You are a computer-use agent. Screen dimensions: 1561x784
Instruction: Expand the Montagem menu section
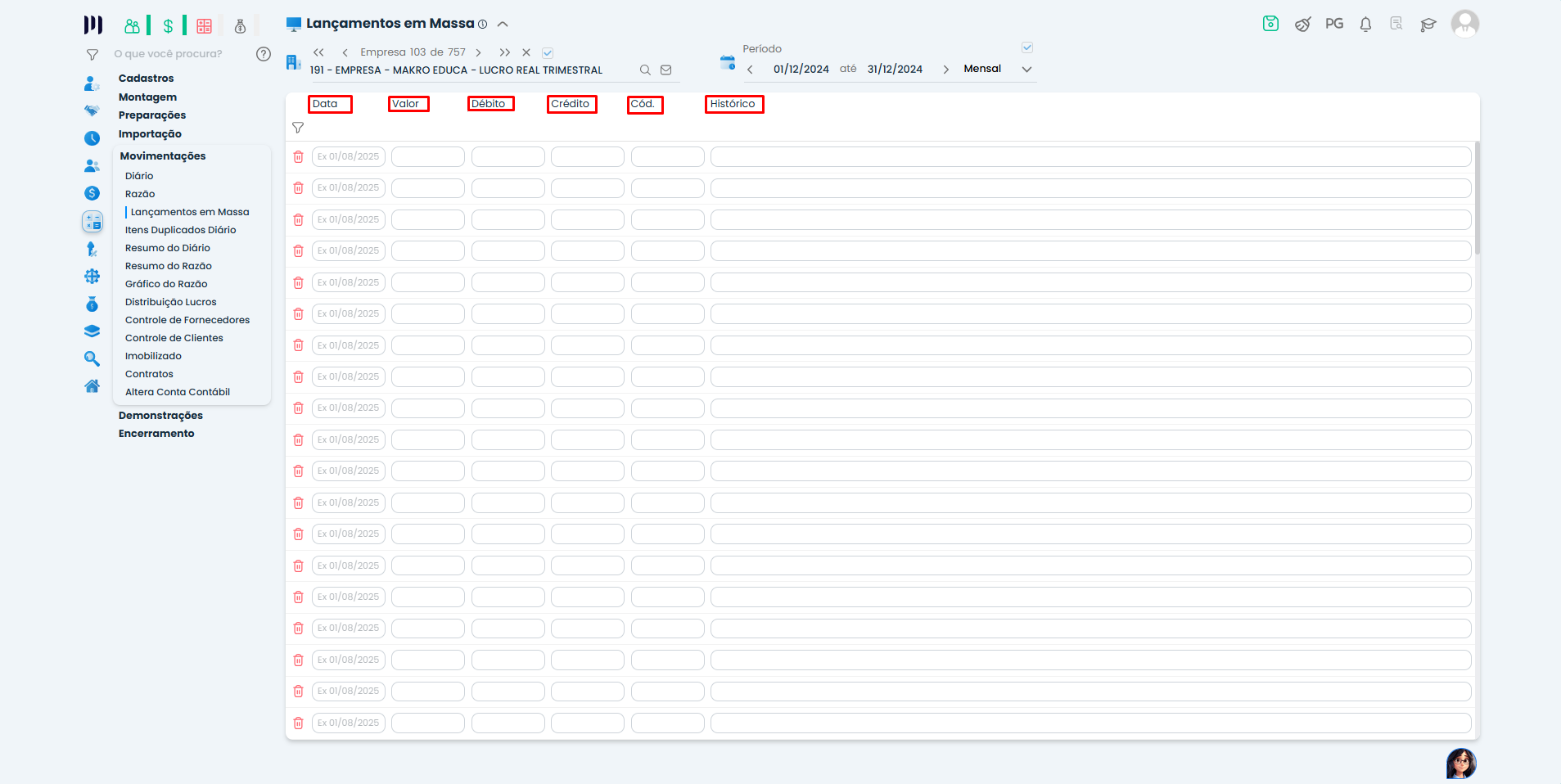click(x=147, y=97)
